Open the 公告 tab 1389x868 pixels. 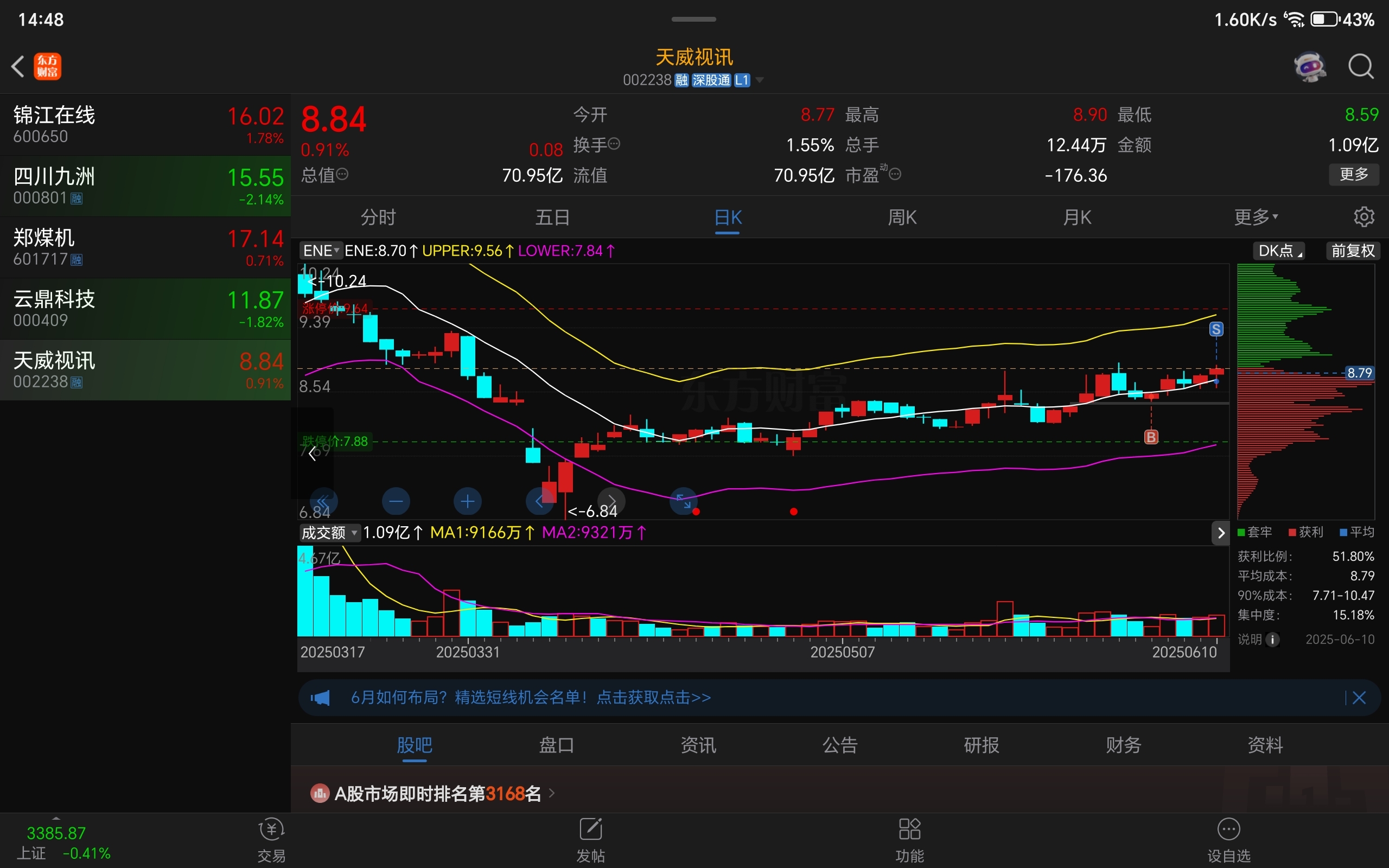pos(840,745)
